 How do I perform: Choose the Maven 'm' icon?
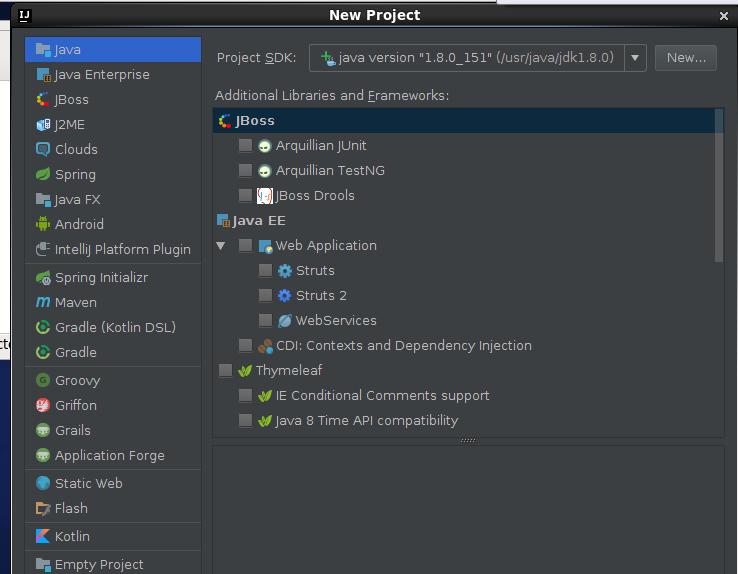pos(43,302)
